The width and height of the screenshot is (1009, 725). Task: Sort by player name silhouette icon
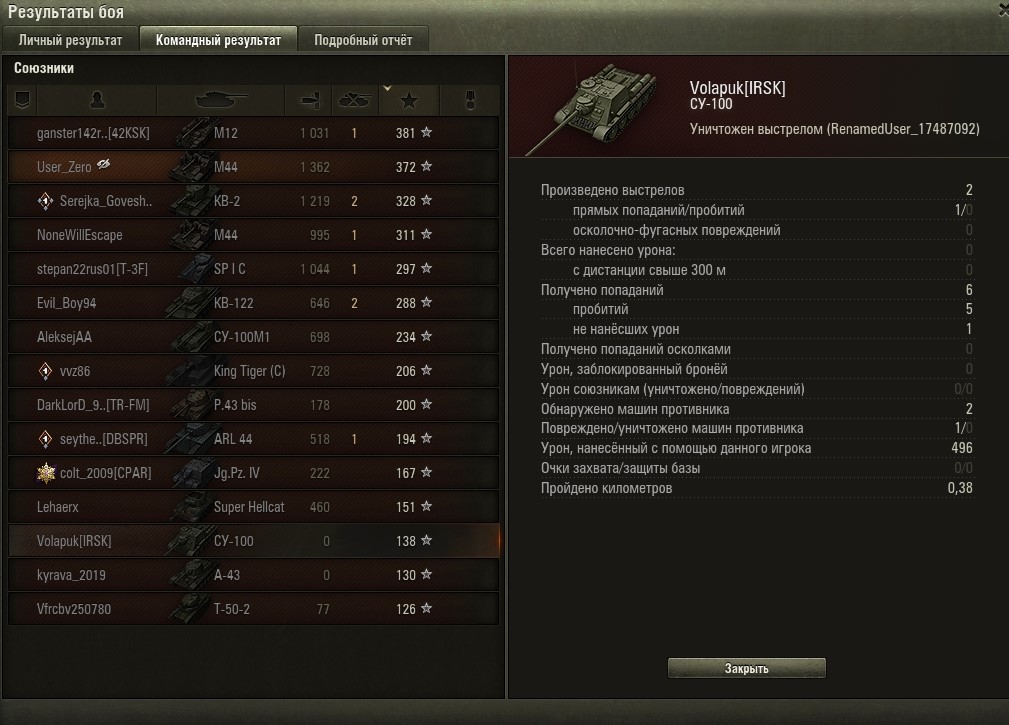tap(97, 100)
